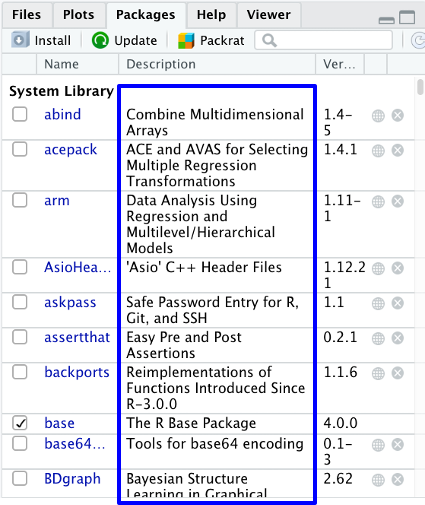Open the arm package link
The height and width of the screenshot is (505, 425).
point(57,201)
